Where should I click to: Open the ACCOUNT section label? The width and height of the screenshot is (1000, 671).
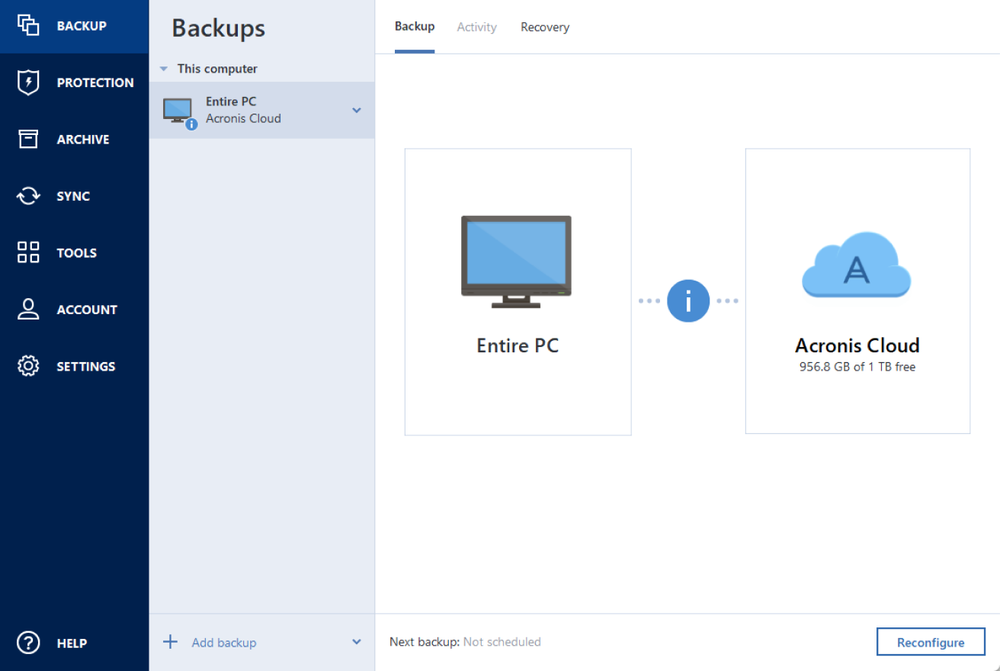point(87,310)
